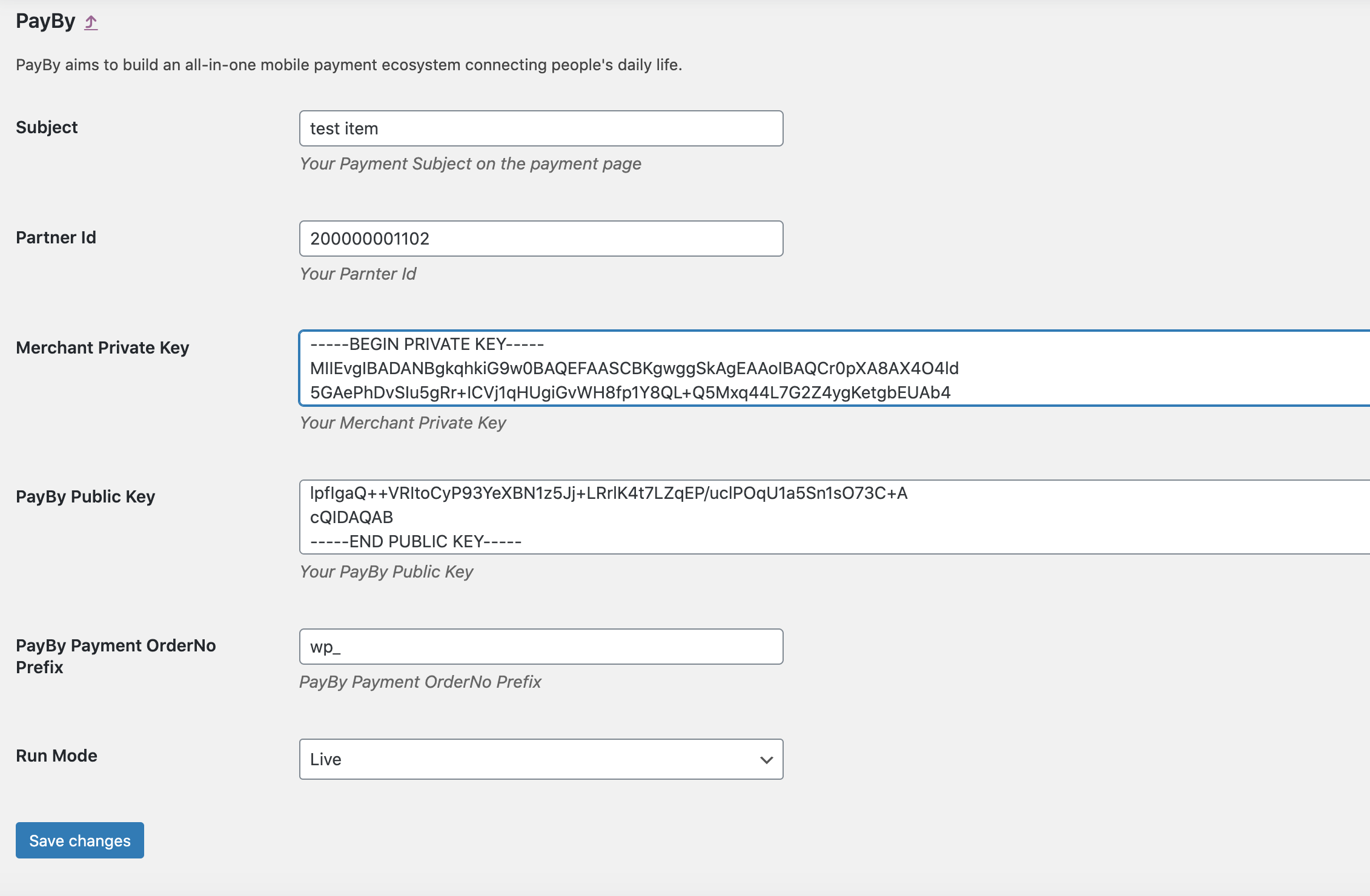Click the PayBy section heading text
The width and height of the screenshot is (1370, 896).
click(x=45, y=21)
